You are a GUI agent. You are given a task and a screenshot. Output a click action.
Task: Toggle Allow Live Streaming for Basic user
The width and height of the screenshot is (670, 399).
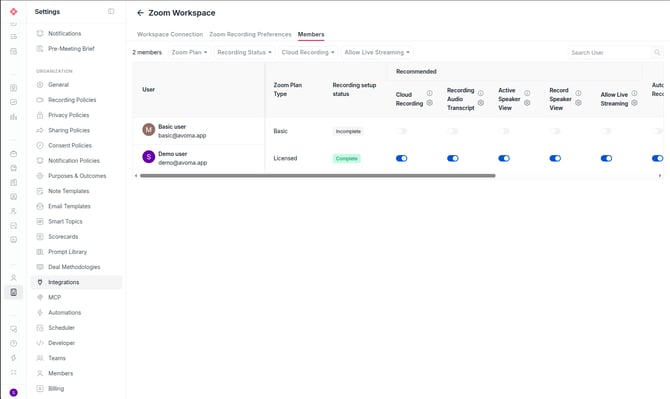tap(606, 131)
